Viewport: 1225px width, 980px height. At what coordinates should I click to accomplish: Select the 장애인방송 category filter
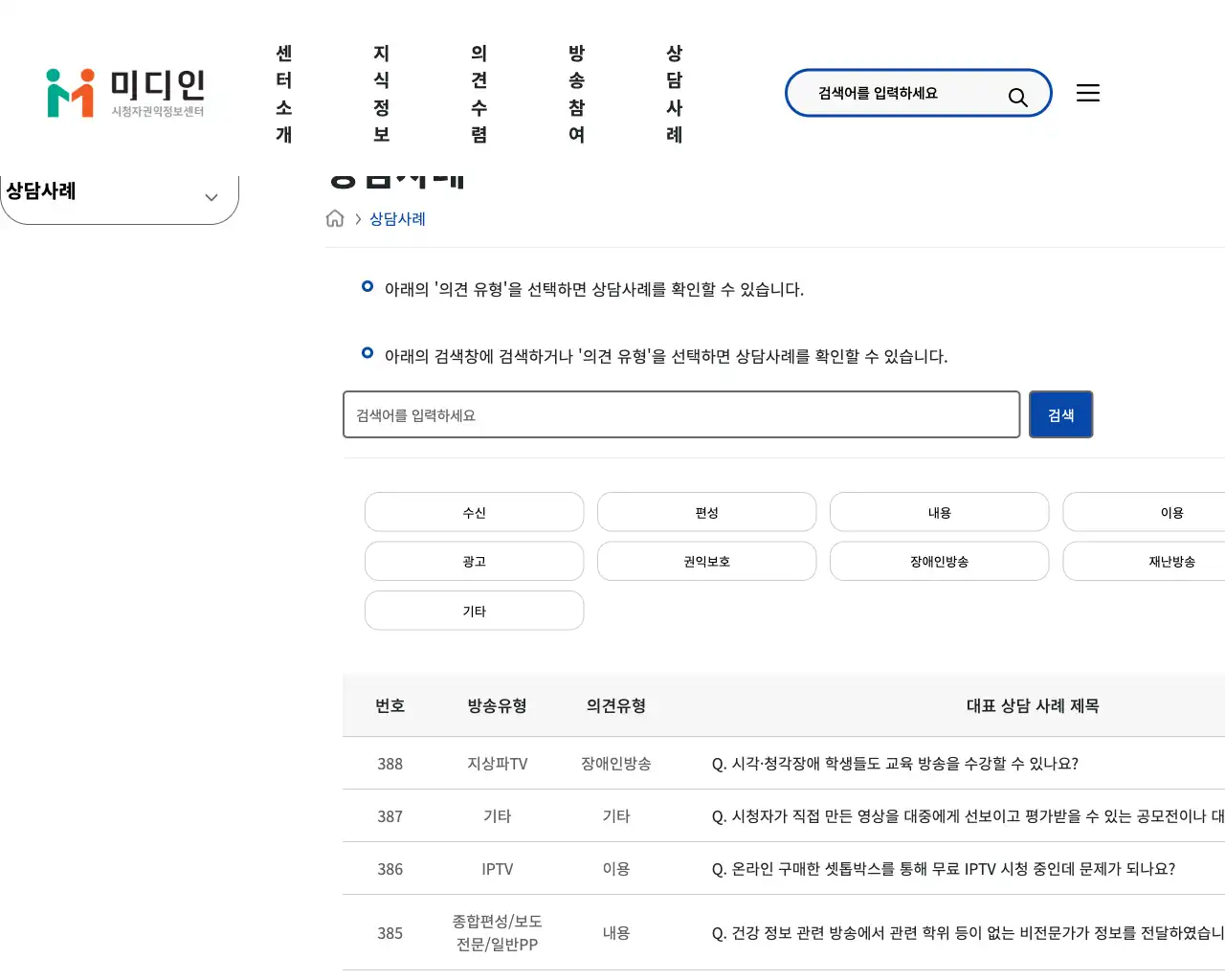tap(939, 561)
